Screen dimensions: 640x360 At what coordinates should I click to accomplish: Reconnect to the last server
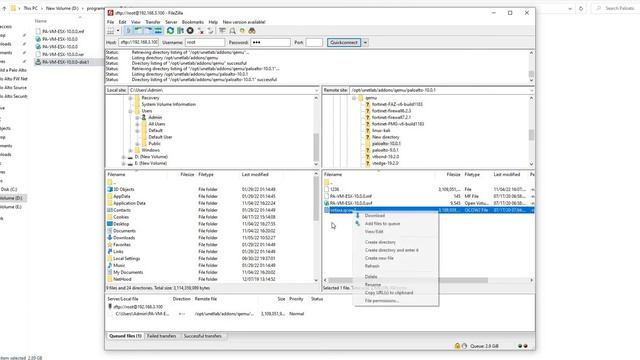pyautogui.click(x=211, y=31)
